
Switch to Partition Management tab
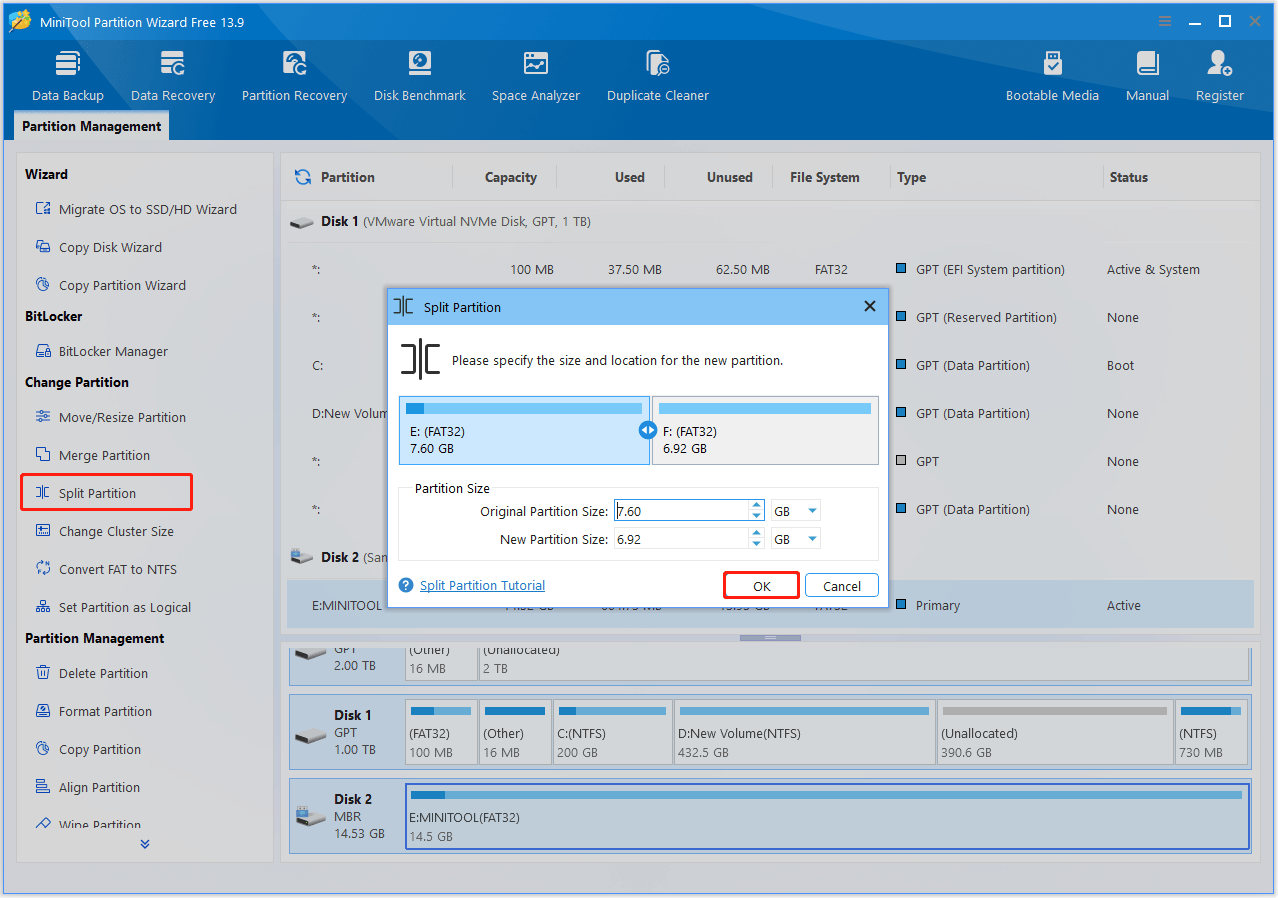(91, 126)
